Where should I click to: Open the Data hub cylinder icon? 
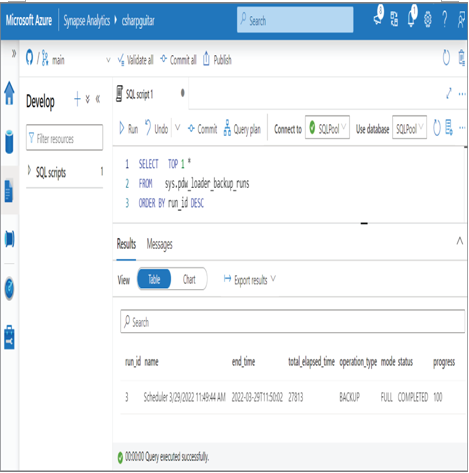[x=9, y=142]
